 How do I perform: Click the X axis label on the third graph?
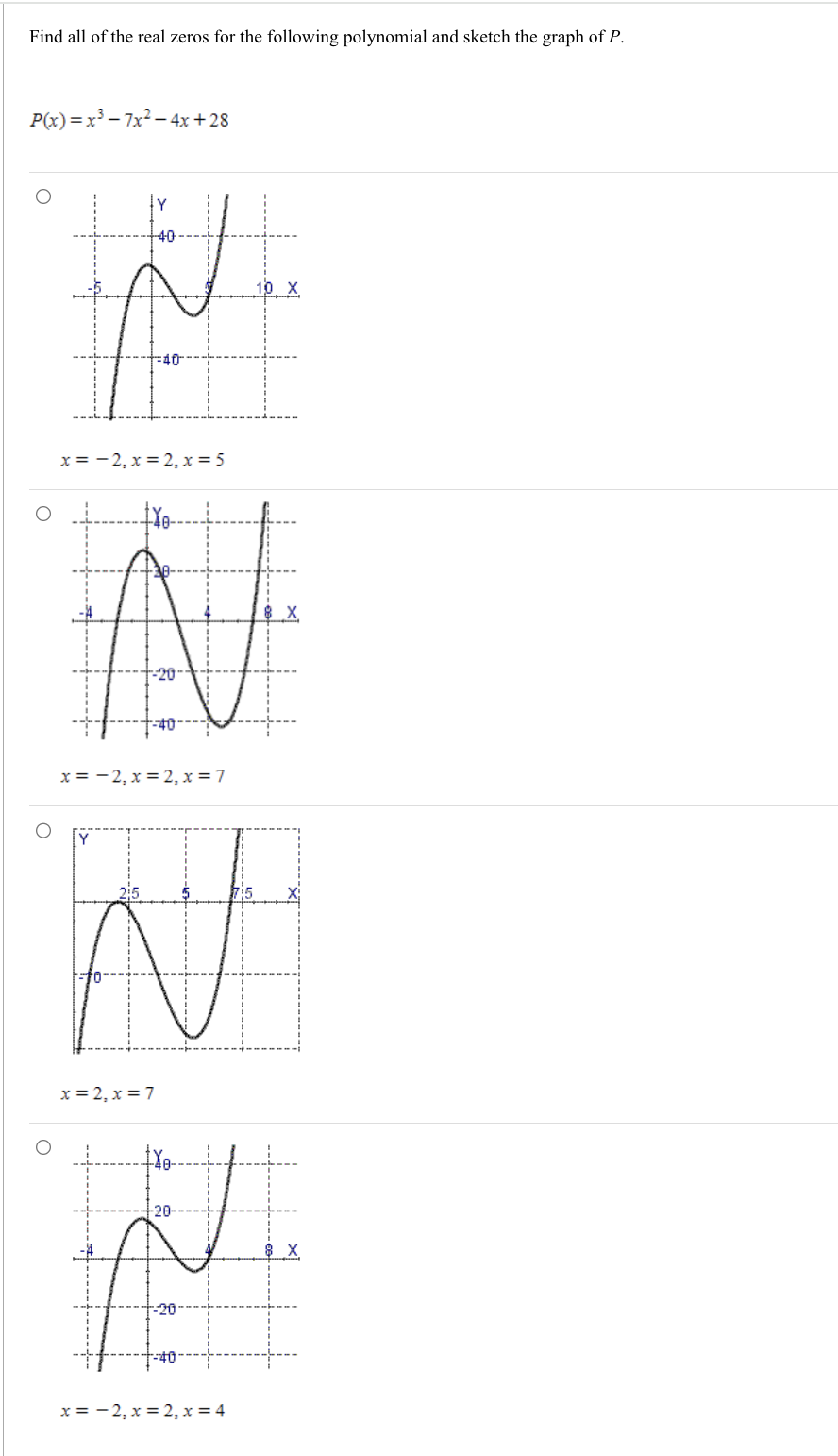tap(292, 891)
